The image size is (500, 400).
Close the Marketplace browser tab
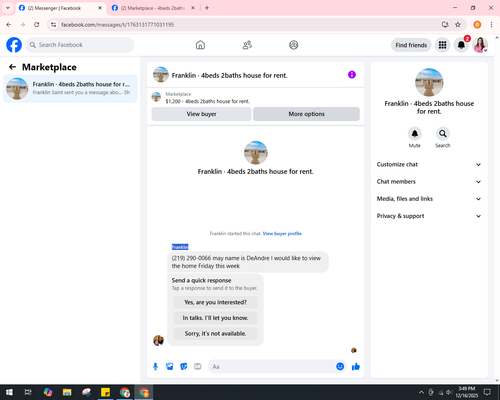tap(193, 8)
